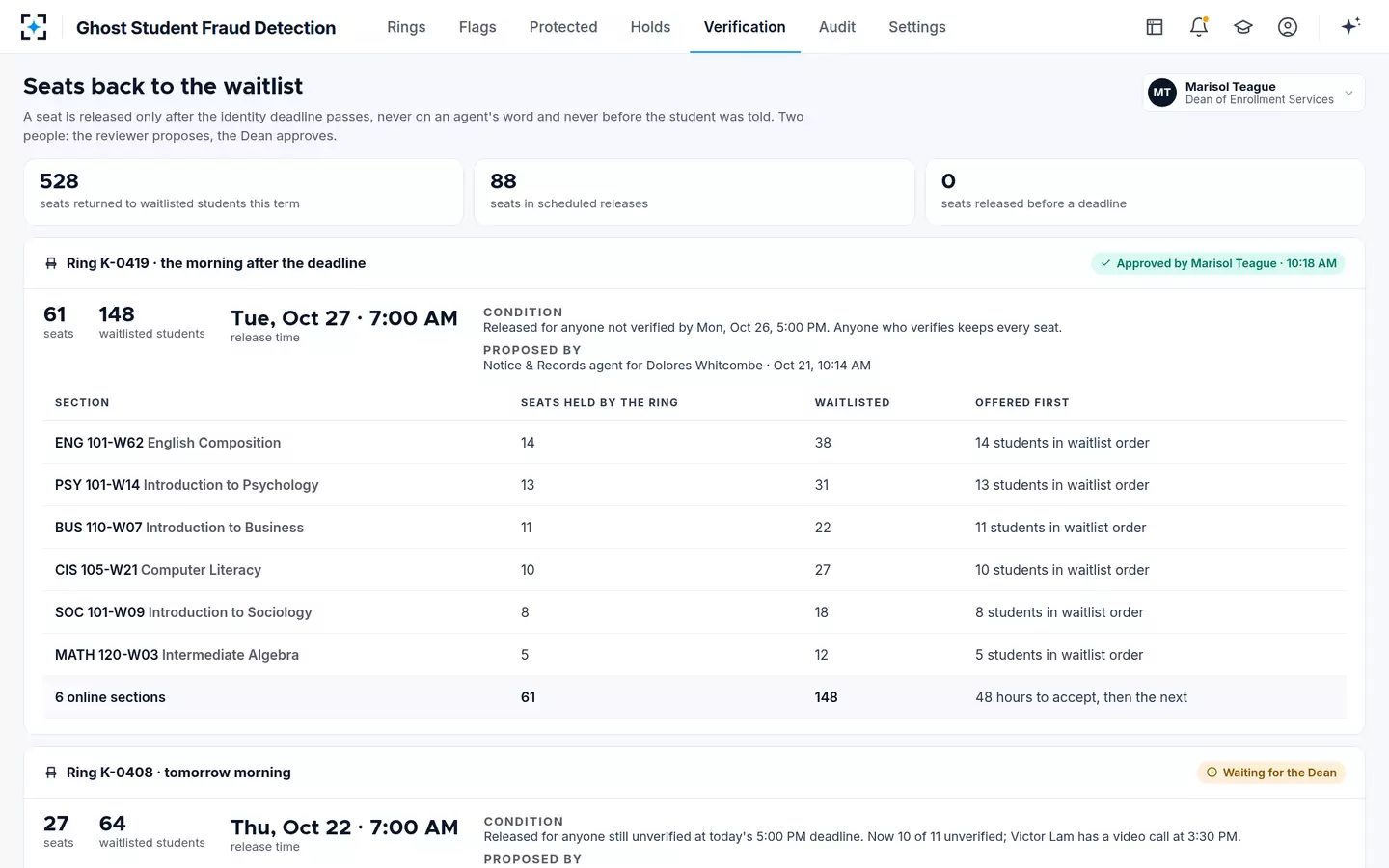Select the ENG 101-W62 English Composition row
1389x868 pixels.
tap(694, 443)
